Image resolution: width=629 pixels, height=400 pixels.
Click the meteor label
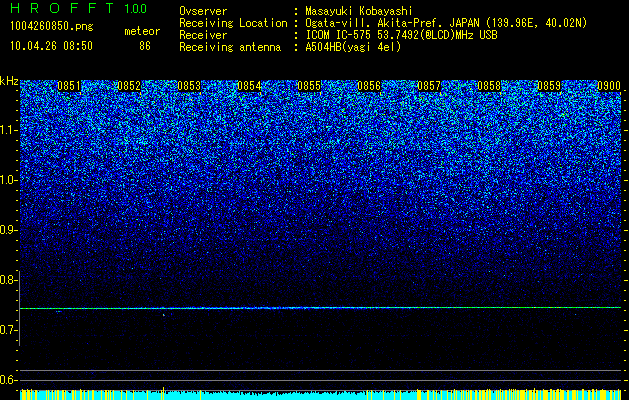tap(142, 31)
